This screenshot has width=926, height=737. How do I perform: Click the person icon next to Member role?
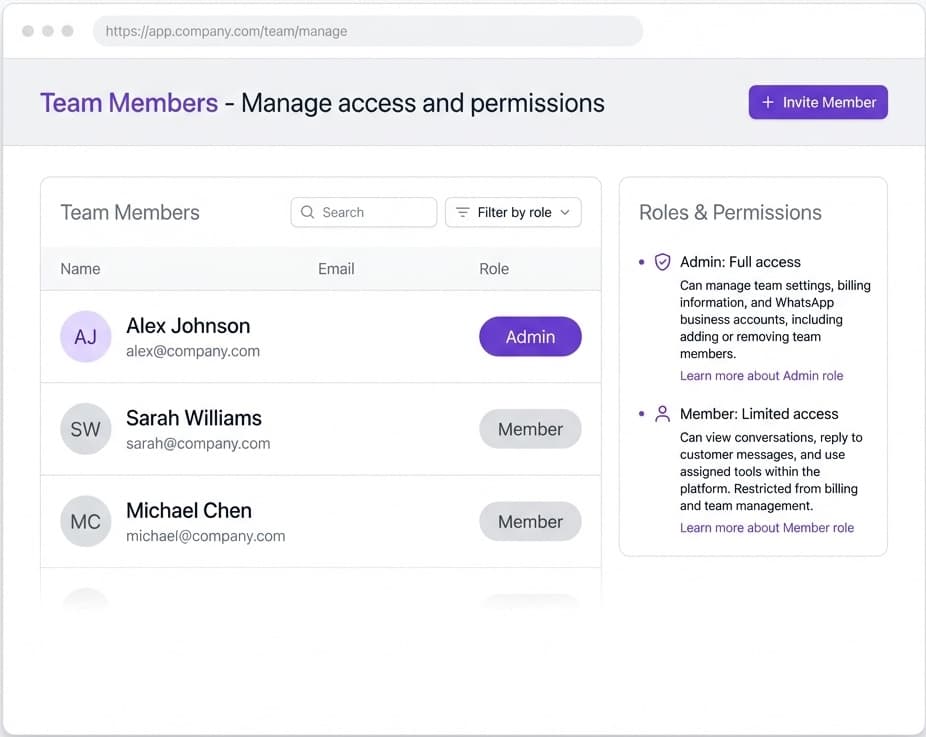(662, 413)
